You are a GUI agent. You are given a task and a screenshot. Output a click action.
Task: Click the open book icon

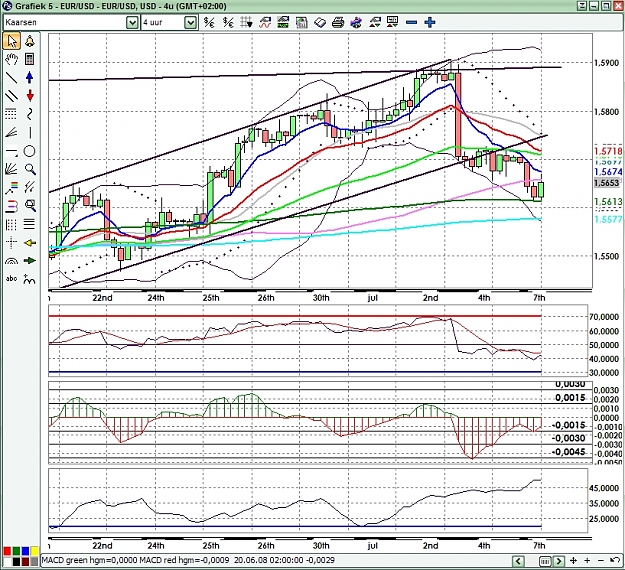320,23
